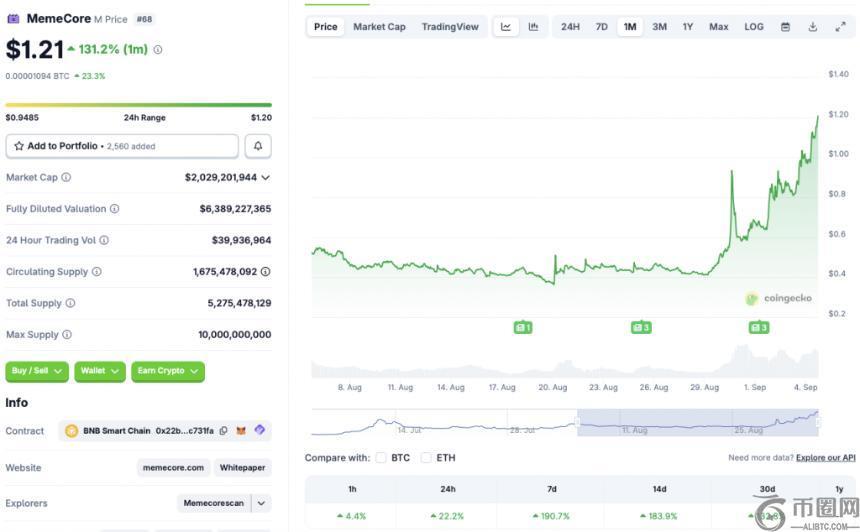The width and height of the screenshot is (860, 532).
Task: Click Add to Portfolio button
Action: [122, 146]
